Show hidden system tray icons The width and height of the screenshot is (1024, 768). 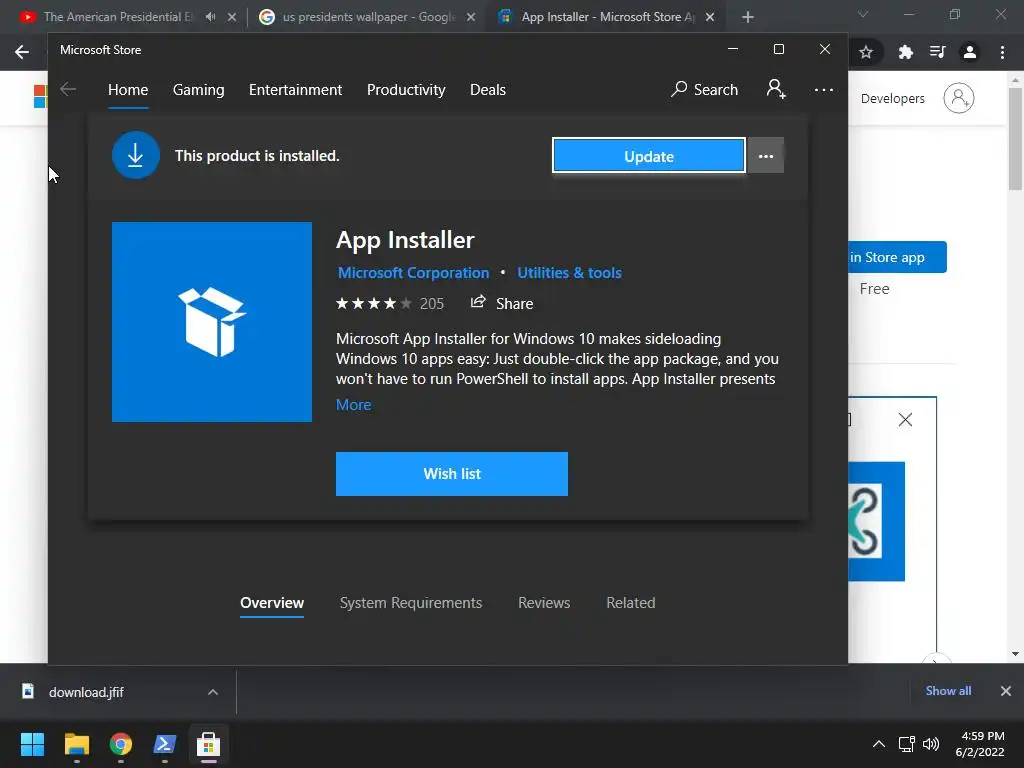pos(879,744)
